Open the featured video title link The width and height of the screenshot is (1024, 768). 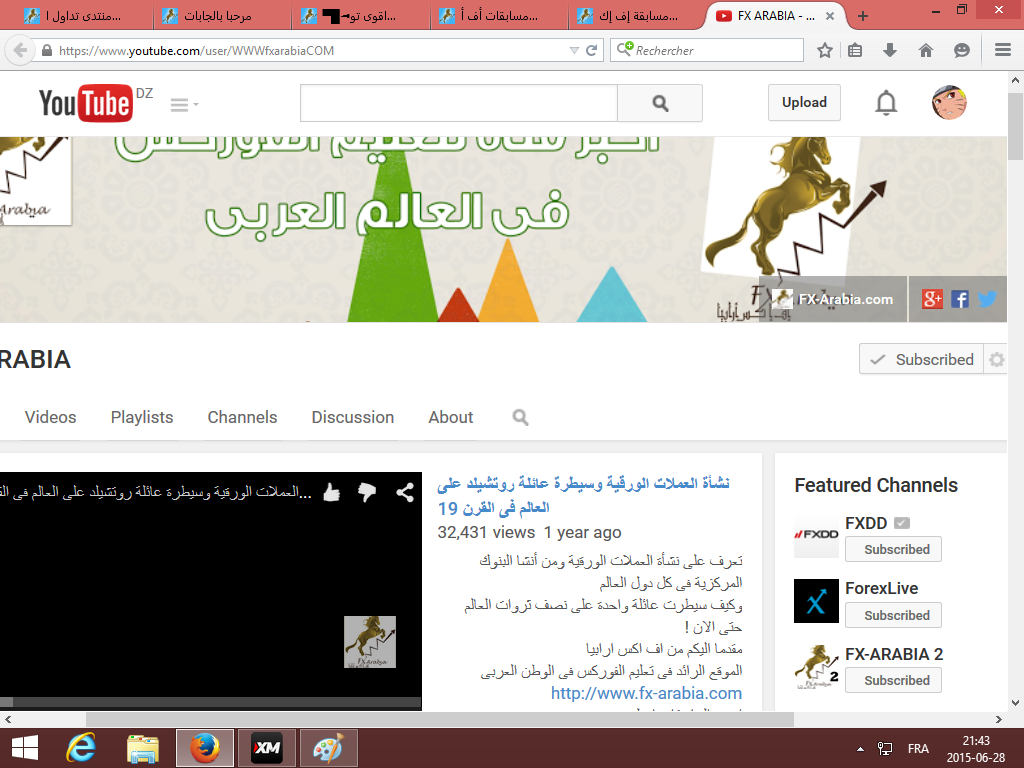pyautogui.click(x=583, y=495)
